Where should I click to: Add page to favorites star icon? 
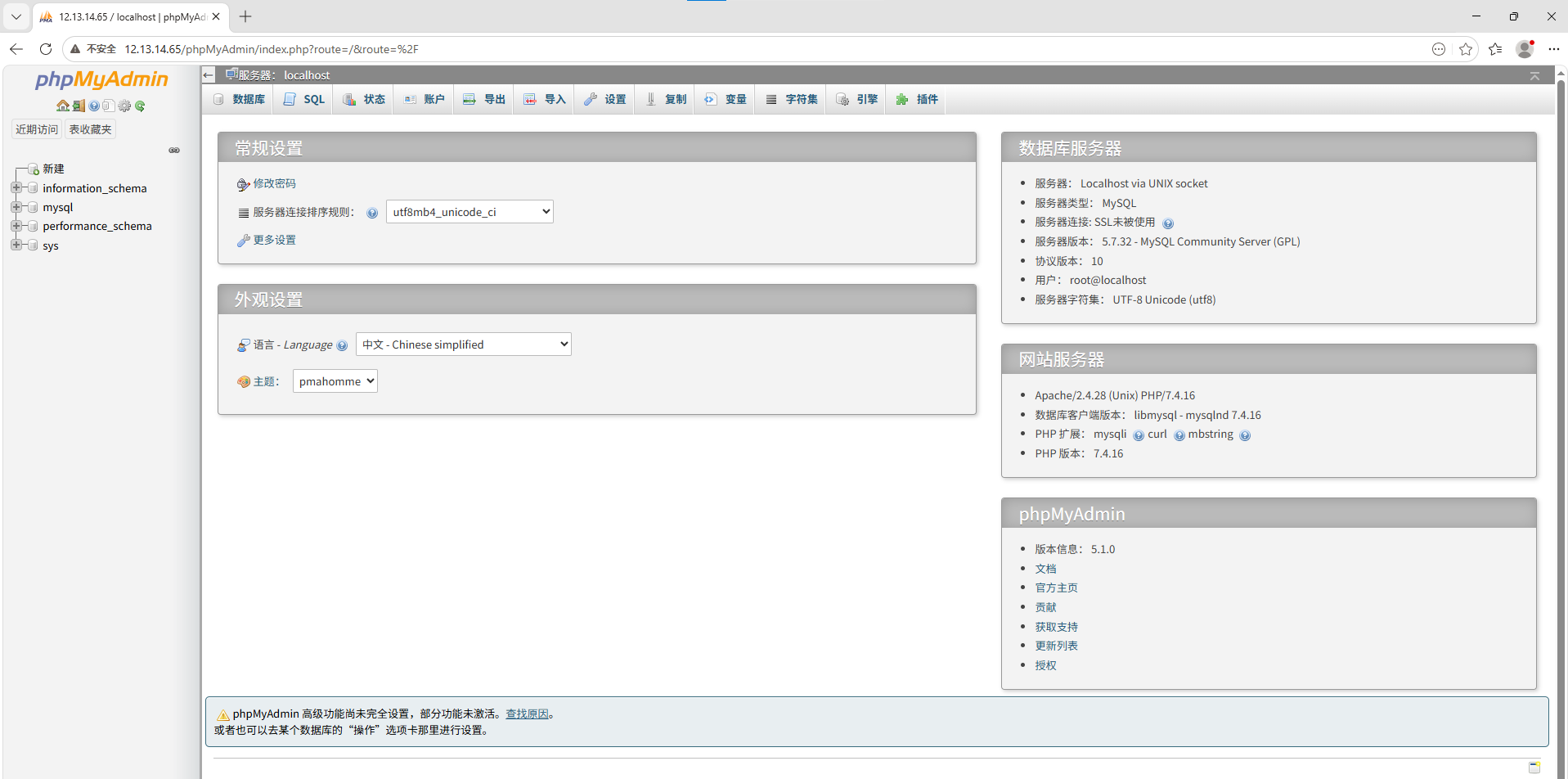pos(1466,49)
